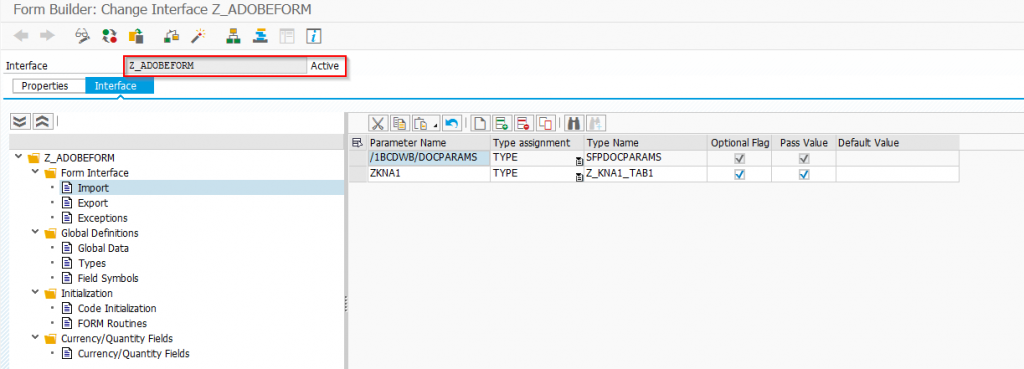Switch Active/Inactive version using the toolbar icon

(x=110, y=36)
